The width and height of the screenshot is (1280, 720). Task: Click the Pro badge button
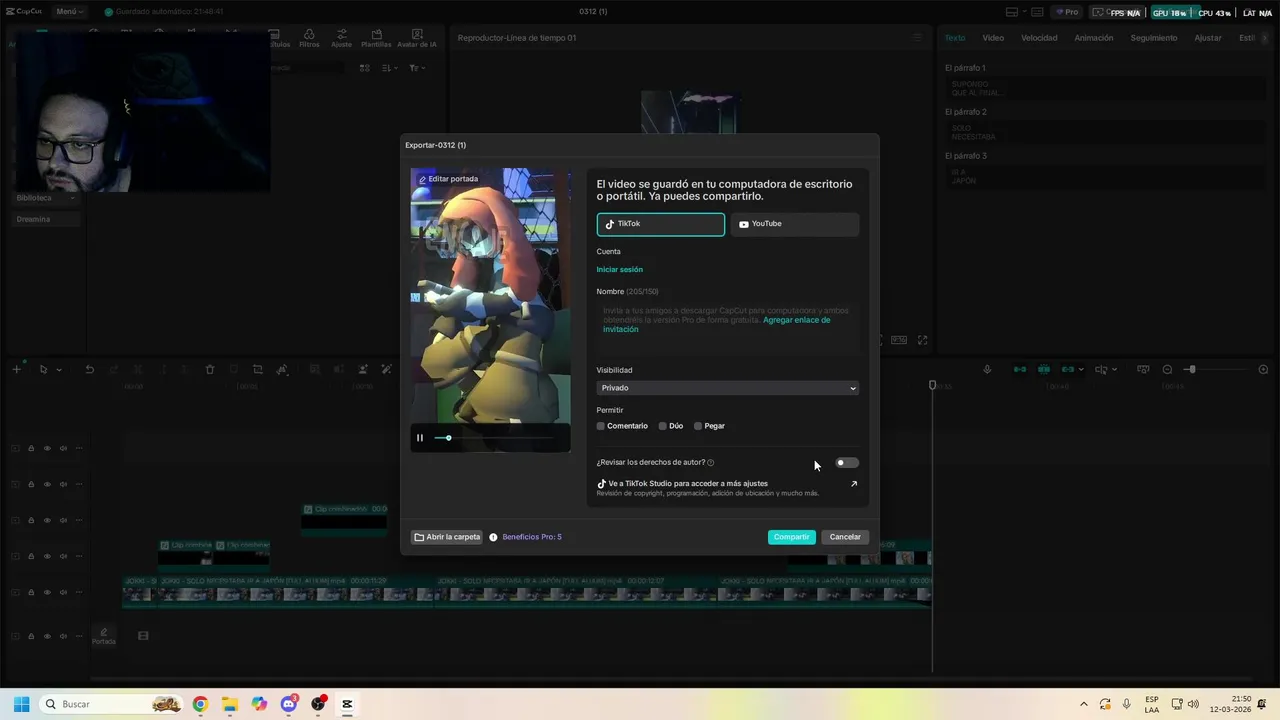coord(1067,12)
